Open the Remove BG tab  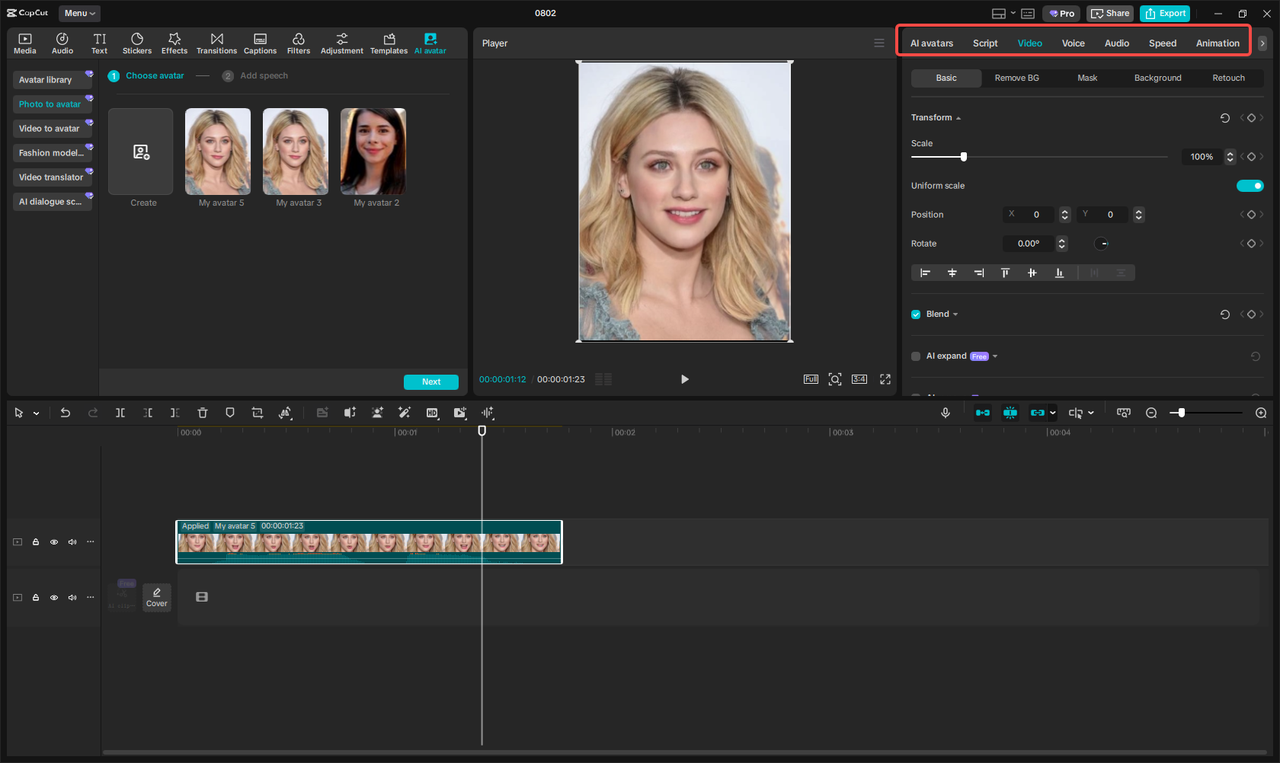pos(1016,77)
